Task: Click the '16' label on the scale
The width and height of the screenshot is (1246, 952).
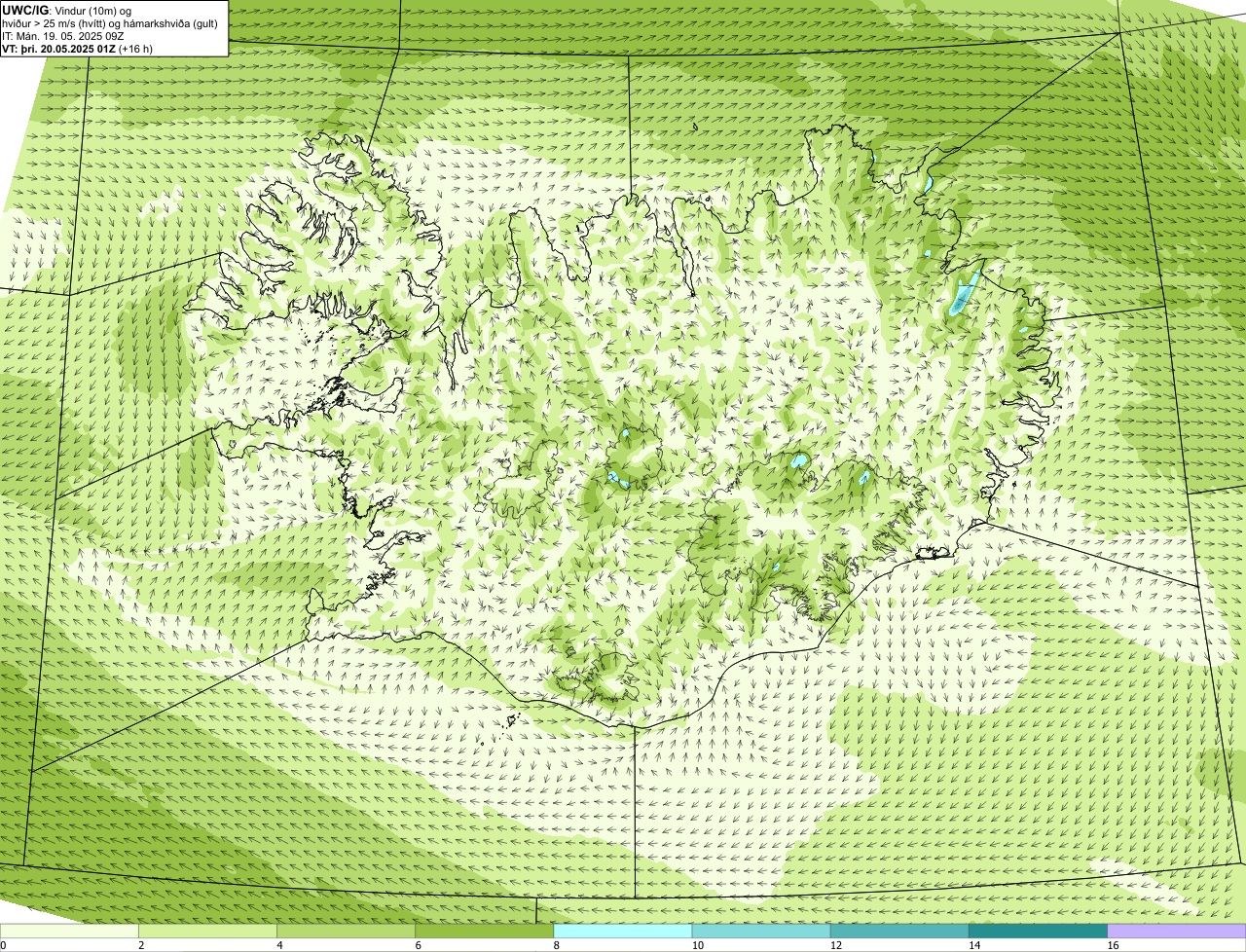Action: [1112, 945]
